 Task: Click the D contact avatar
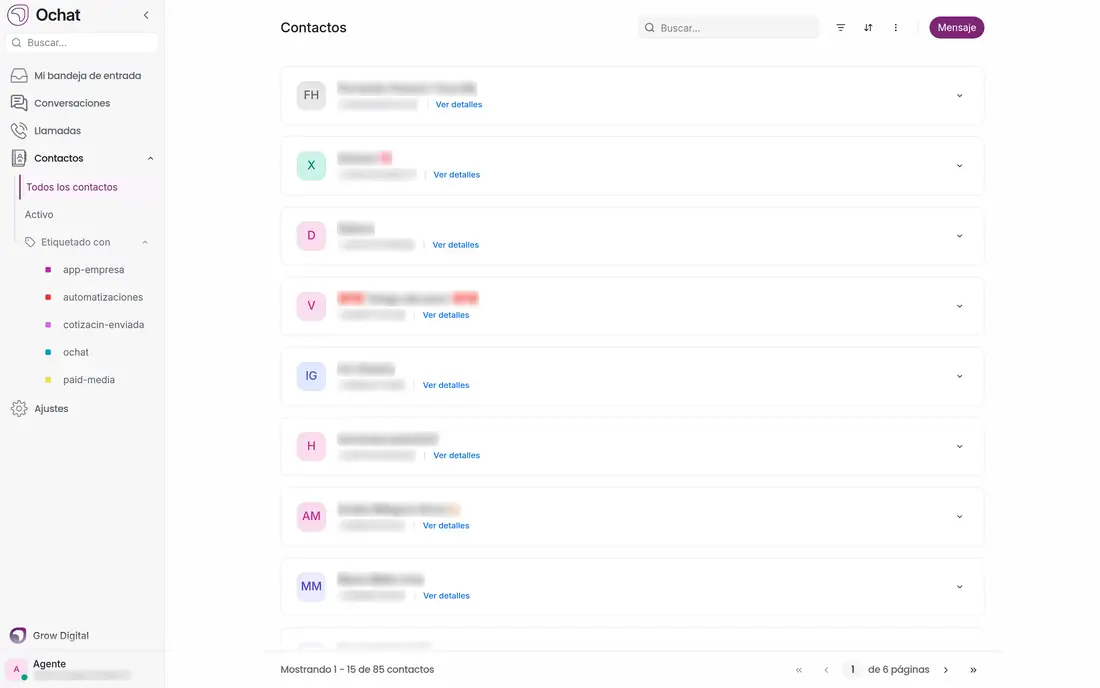(x=311, y=236)
